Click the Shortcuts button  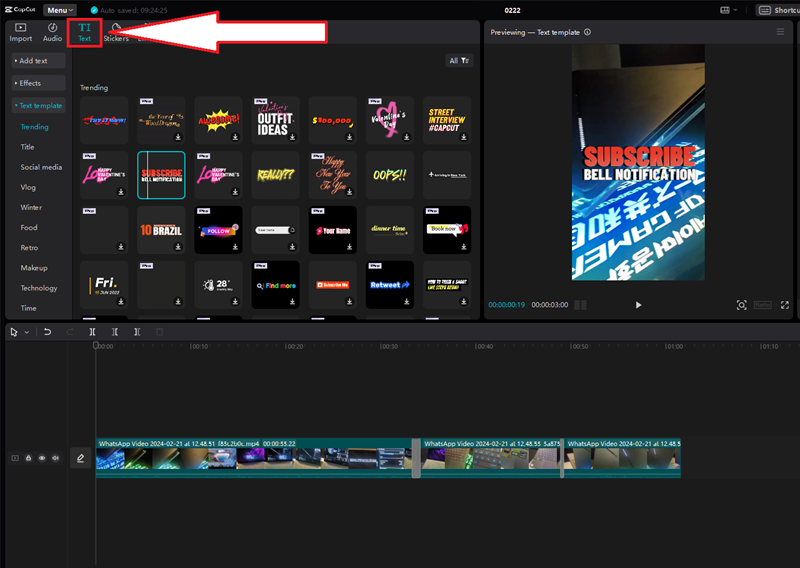pyautogui.click(x=777, y=10)
